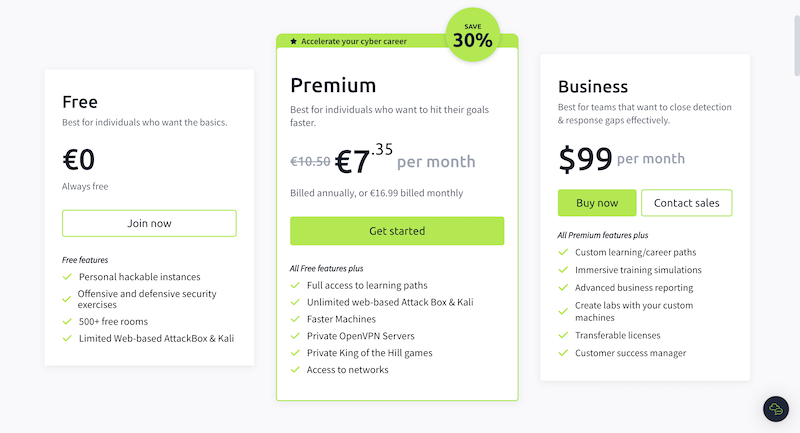Click checkmark beside Access to networks
Viewport: 800px width, 433px height.
295,370
